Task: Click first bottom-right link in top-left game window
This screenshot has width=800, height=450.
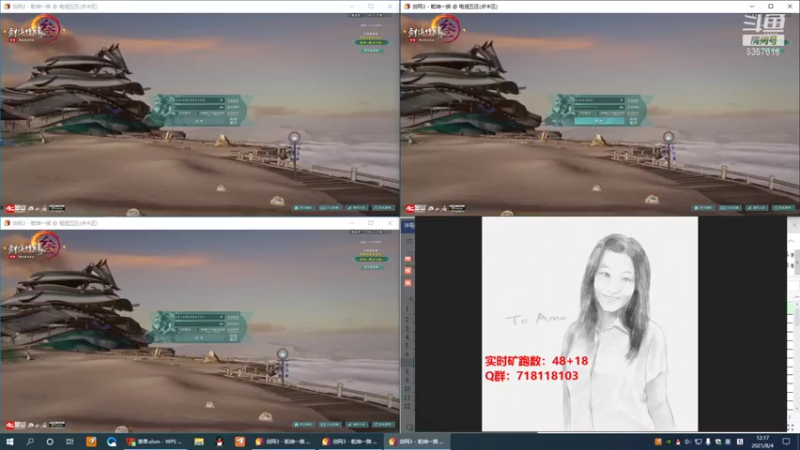Action: pyautogui.click(x=304, y=208)
